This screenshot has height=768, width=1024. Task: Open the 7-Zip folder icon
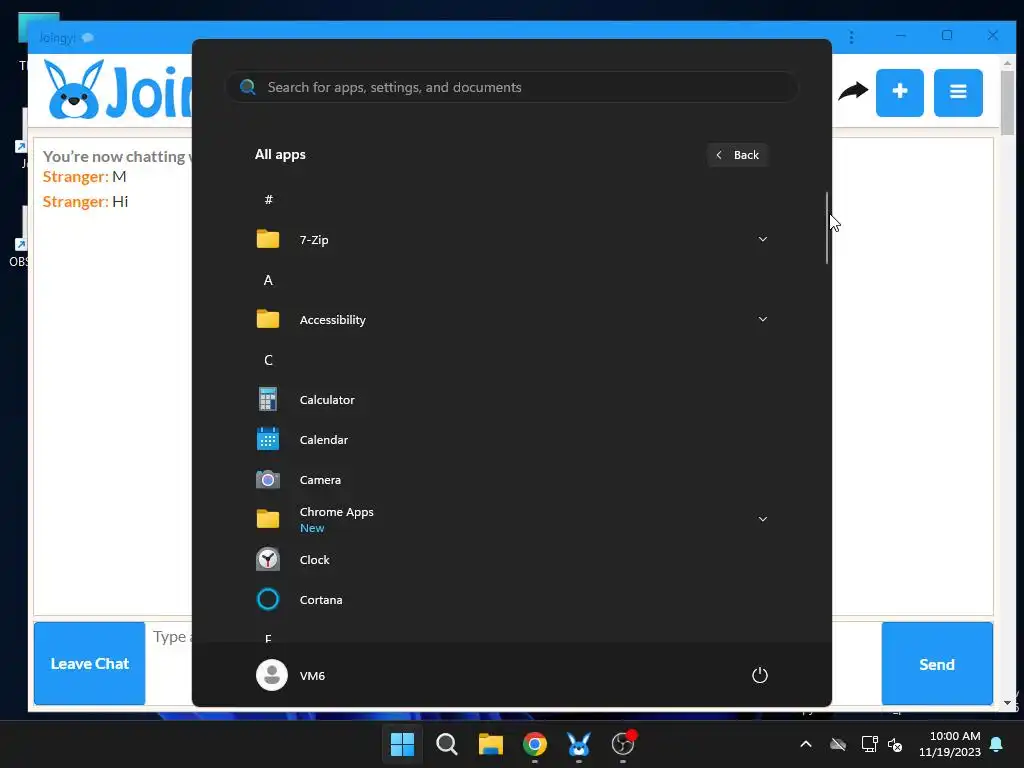click(x=268, y=239)
